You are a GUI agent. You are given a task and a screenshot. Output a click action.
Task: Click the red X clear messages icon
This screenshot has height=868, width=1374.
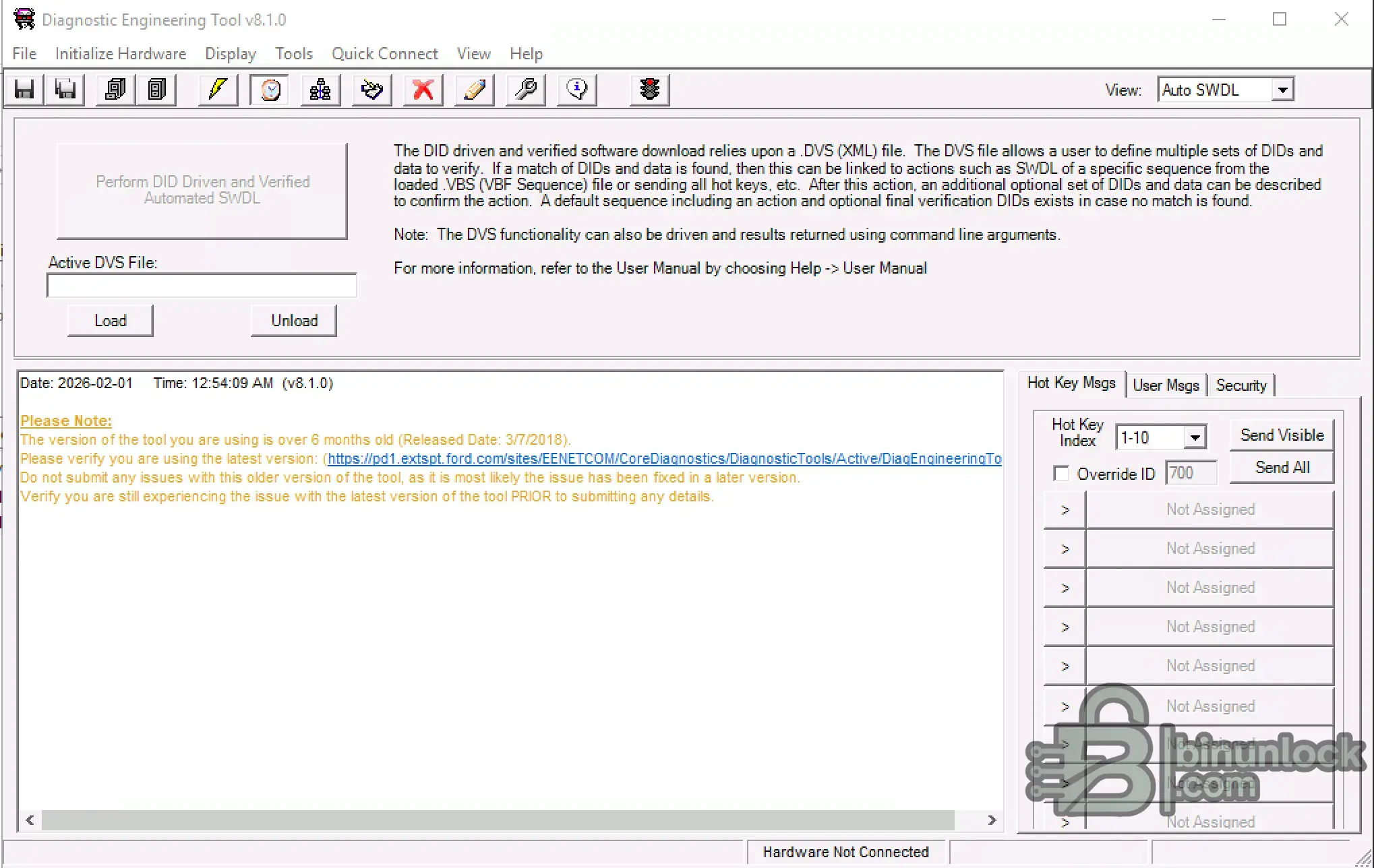422,89
